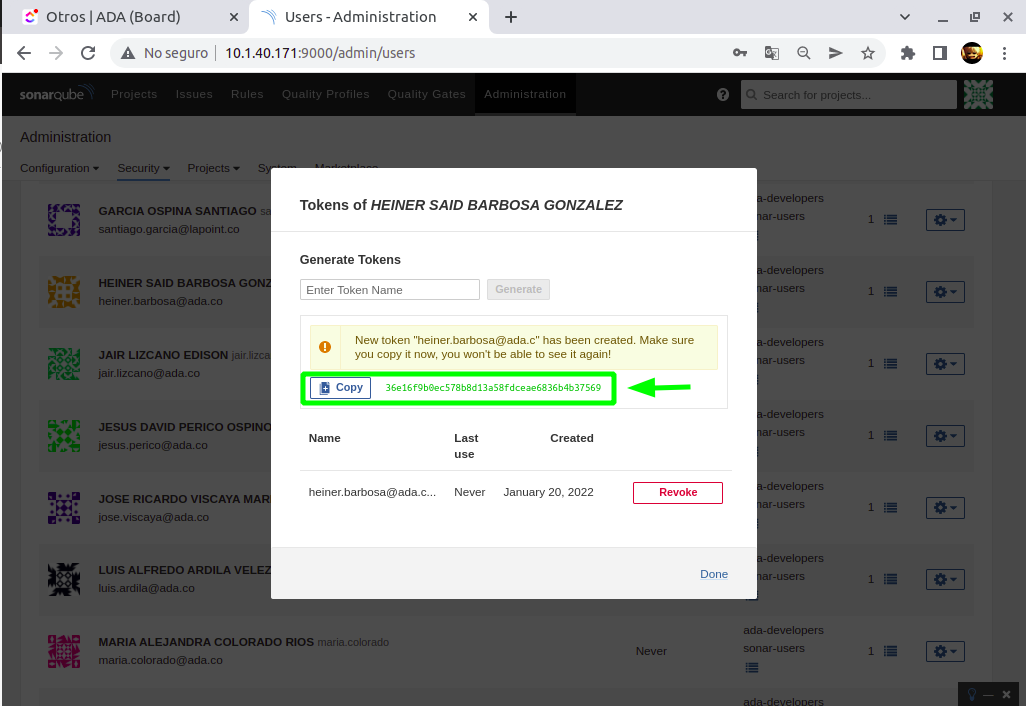This screenshot has width=1026, height=706.
Task: Go back using the browser back arrow
Action: [24, 53]
